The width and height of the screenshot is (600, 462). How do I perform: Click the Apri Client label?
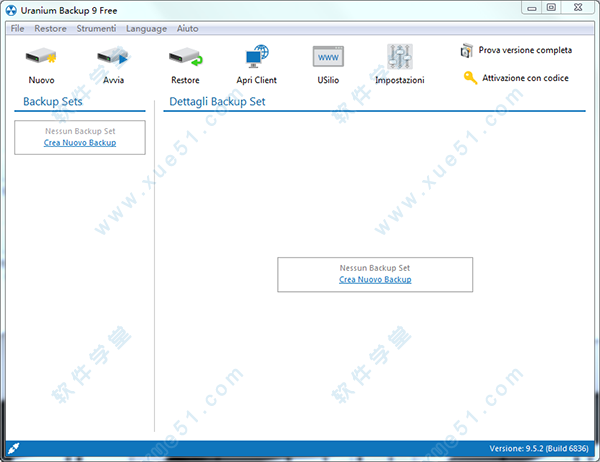tap(256, 80)
